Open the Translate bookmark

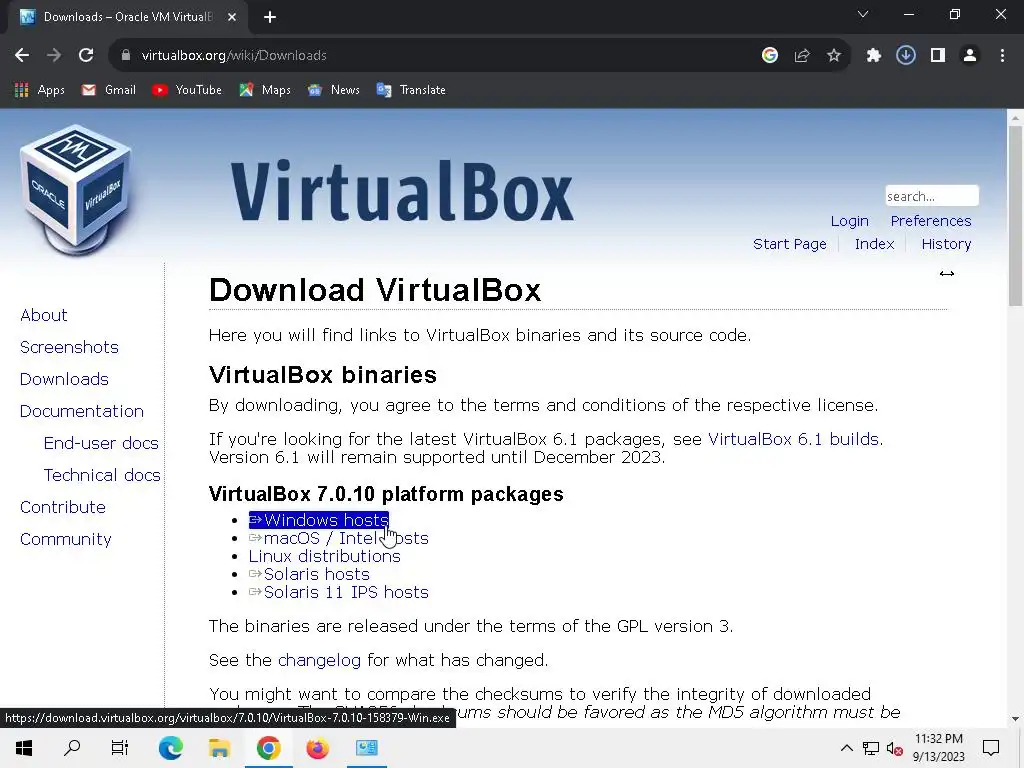[x=411, y=90]
